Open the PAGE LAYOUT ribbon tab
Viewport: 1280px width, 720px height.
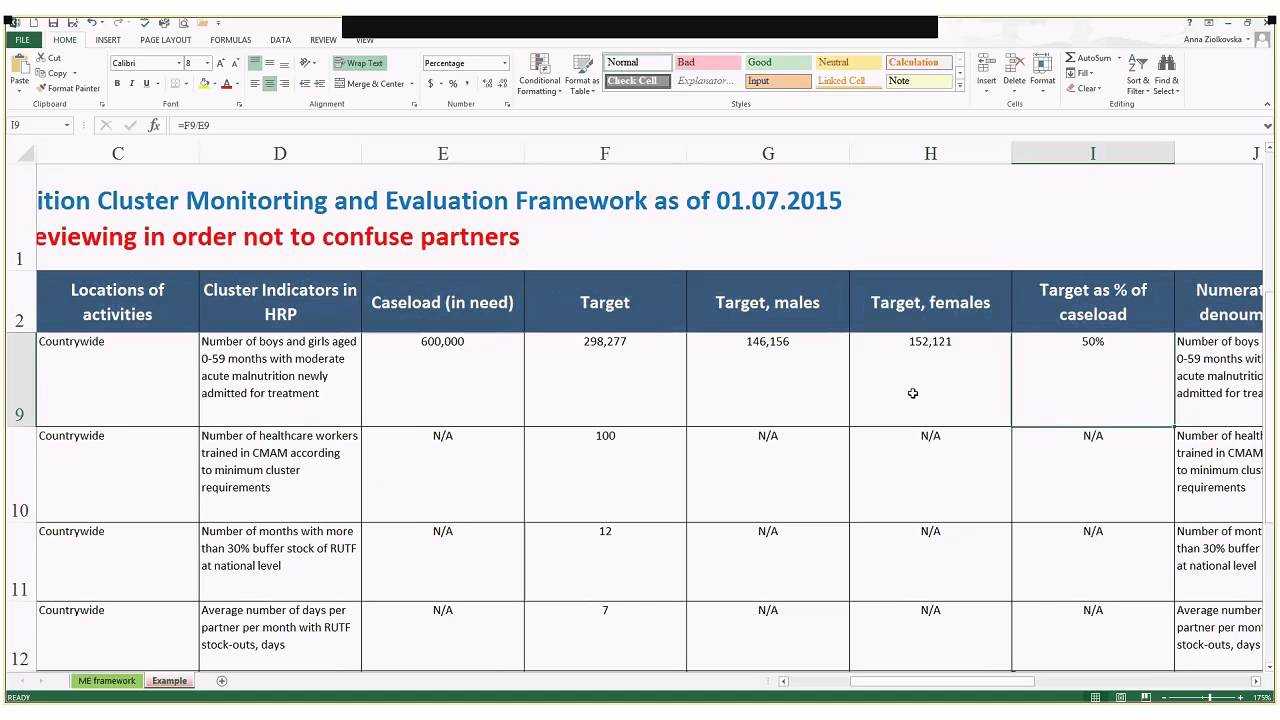165,40
